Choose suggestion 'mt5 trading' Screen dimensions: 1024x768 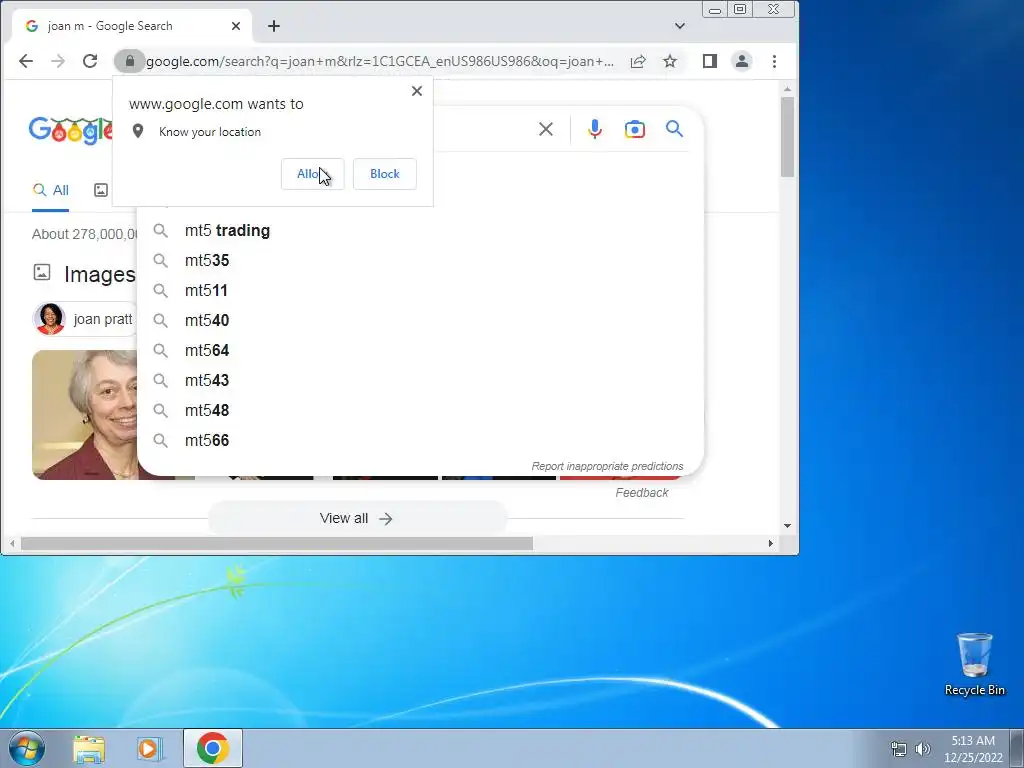pos(421,231)
